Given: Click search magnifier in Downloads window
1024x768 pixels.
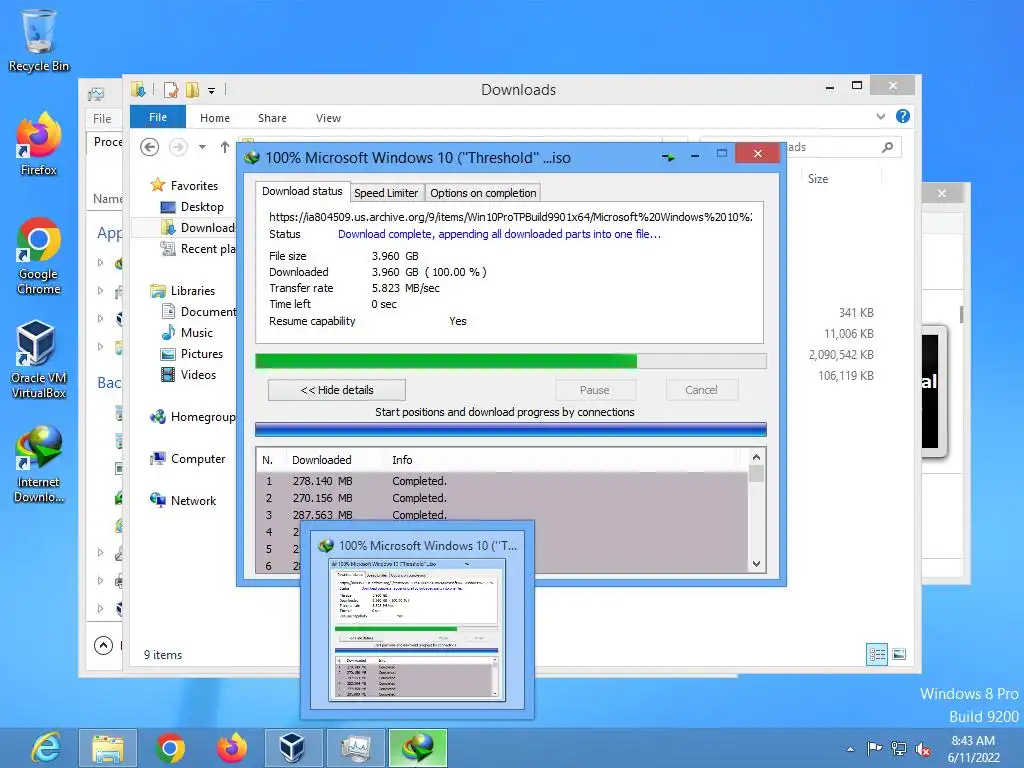Looking at the screenshot, I should click(x=887, y=147).
